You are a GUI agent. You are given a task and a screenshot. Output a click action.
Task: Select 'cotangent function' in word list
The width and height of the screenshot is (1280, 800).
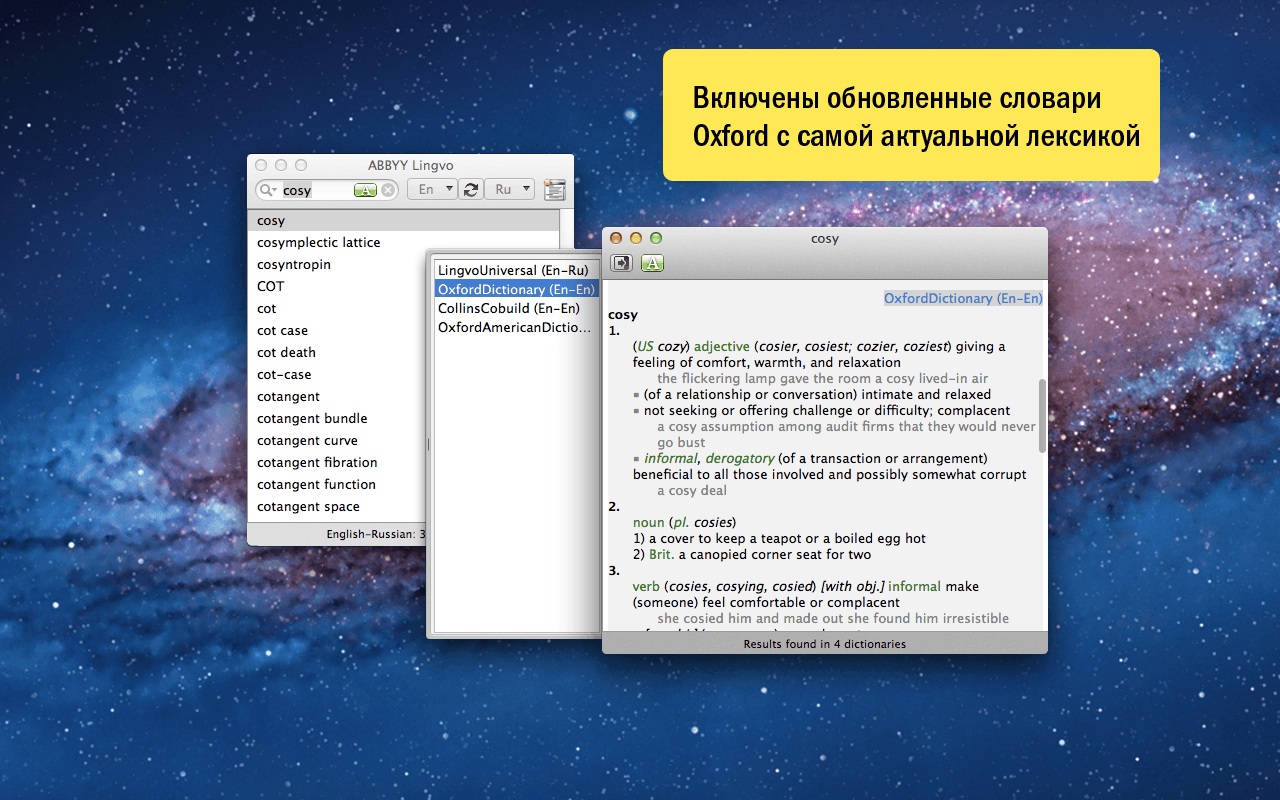pos(337,485)
